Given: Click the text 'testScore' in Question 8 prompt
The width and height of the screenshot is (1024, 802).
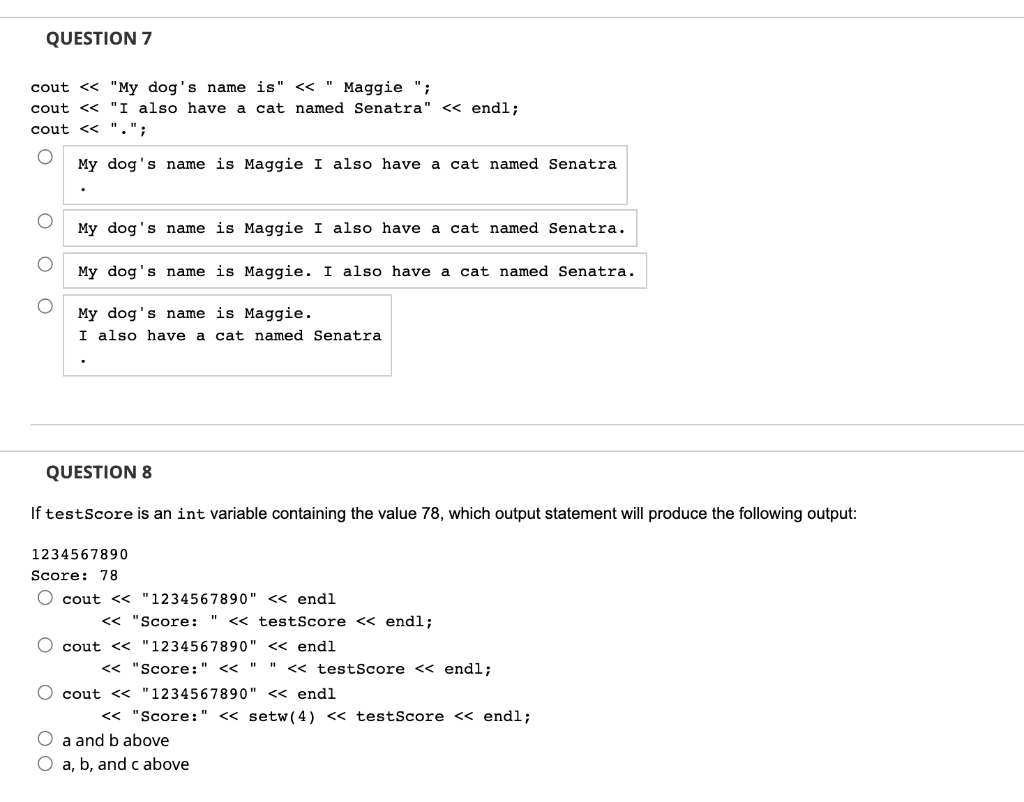Looking at the screenshot, I should point(88,513).
